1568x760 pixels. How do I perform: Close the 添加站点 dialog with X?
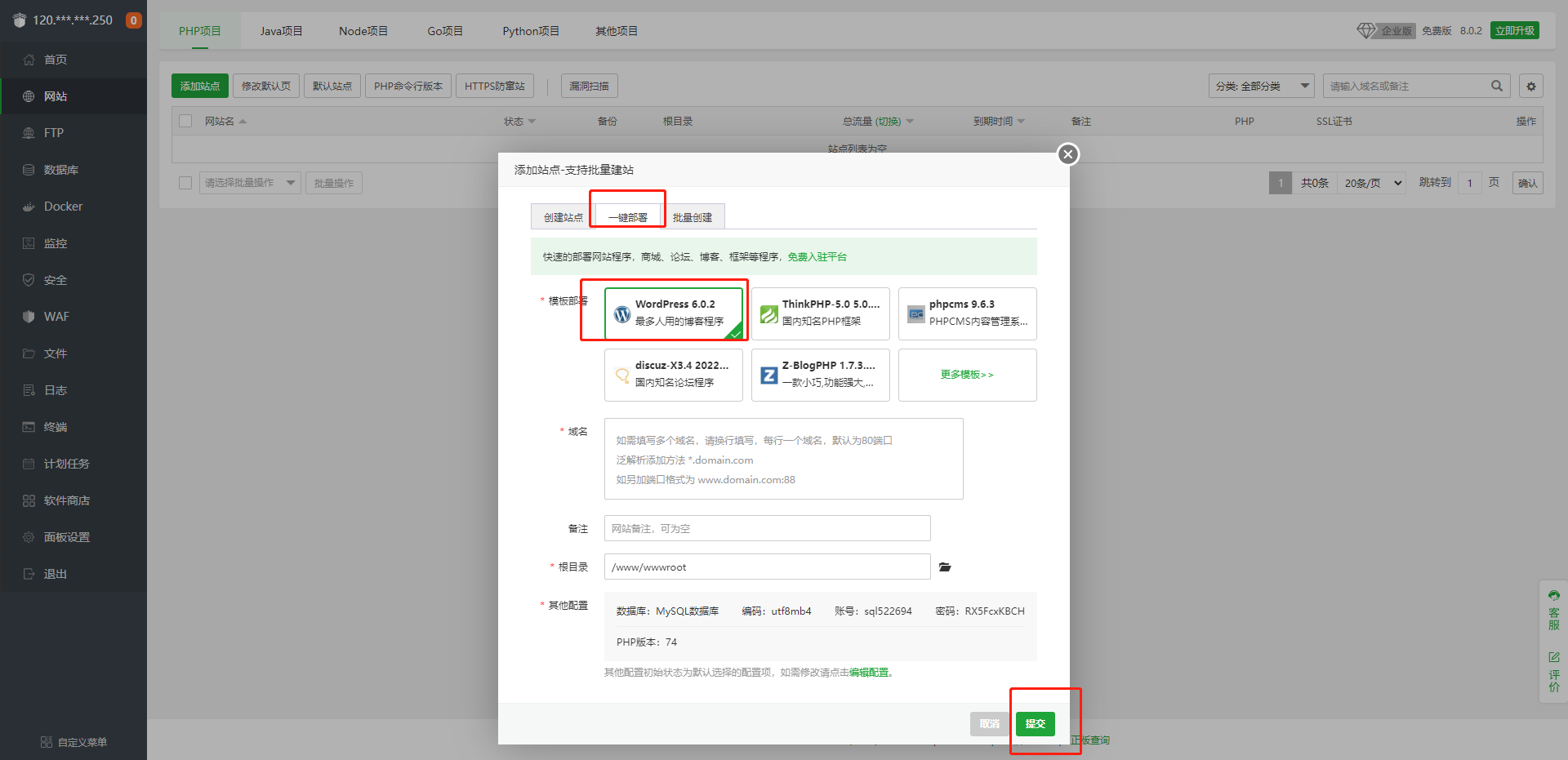click(x=1068, y=154)
